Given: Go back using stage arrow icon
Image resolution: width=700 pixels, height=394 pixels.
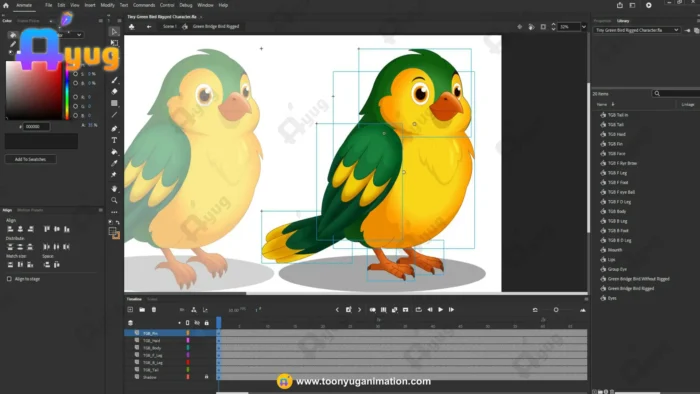Looking at the screenshot, I should click(149, 27).
